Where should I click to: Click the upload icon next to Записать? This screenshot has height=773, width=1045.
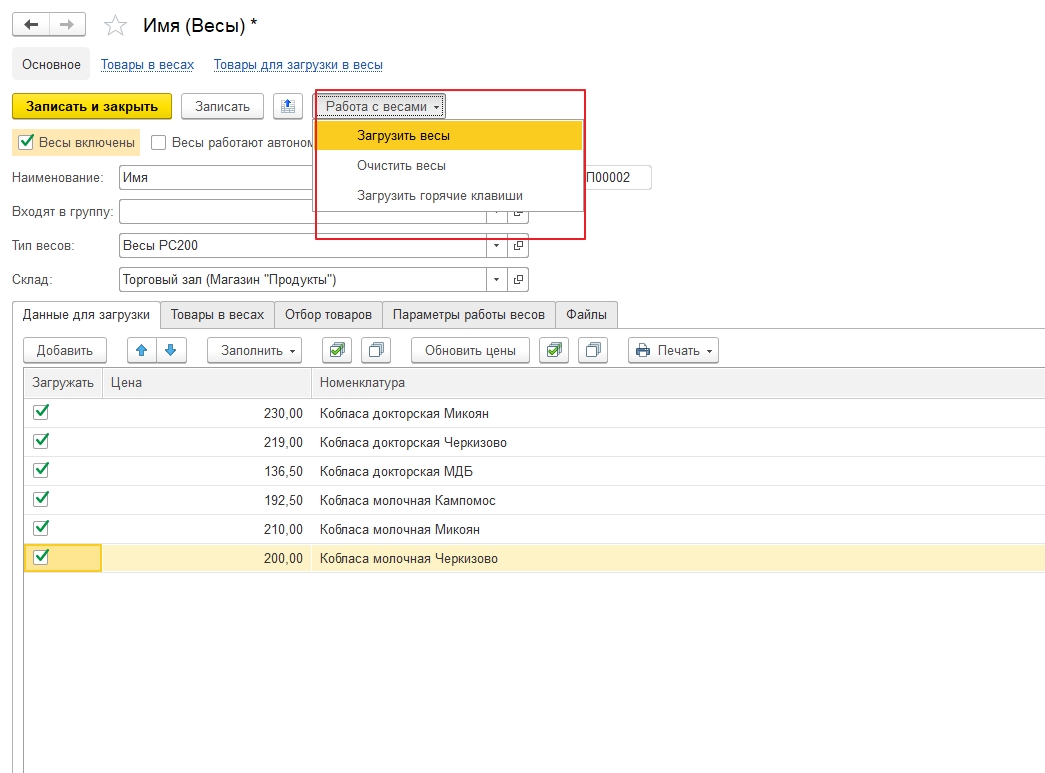click(288, 106)
